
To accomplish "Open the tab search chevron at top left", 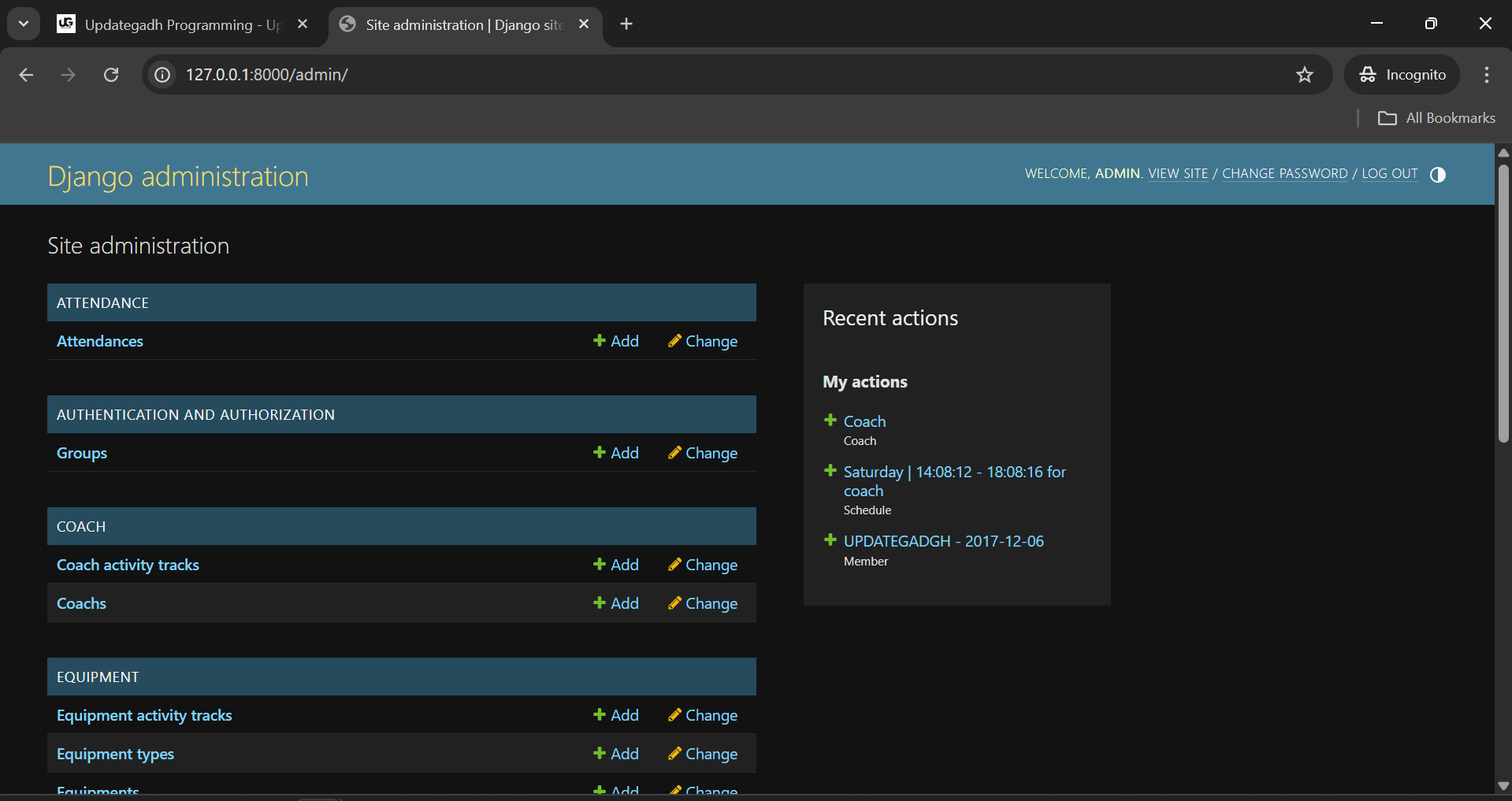I will click(23, 23).
